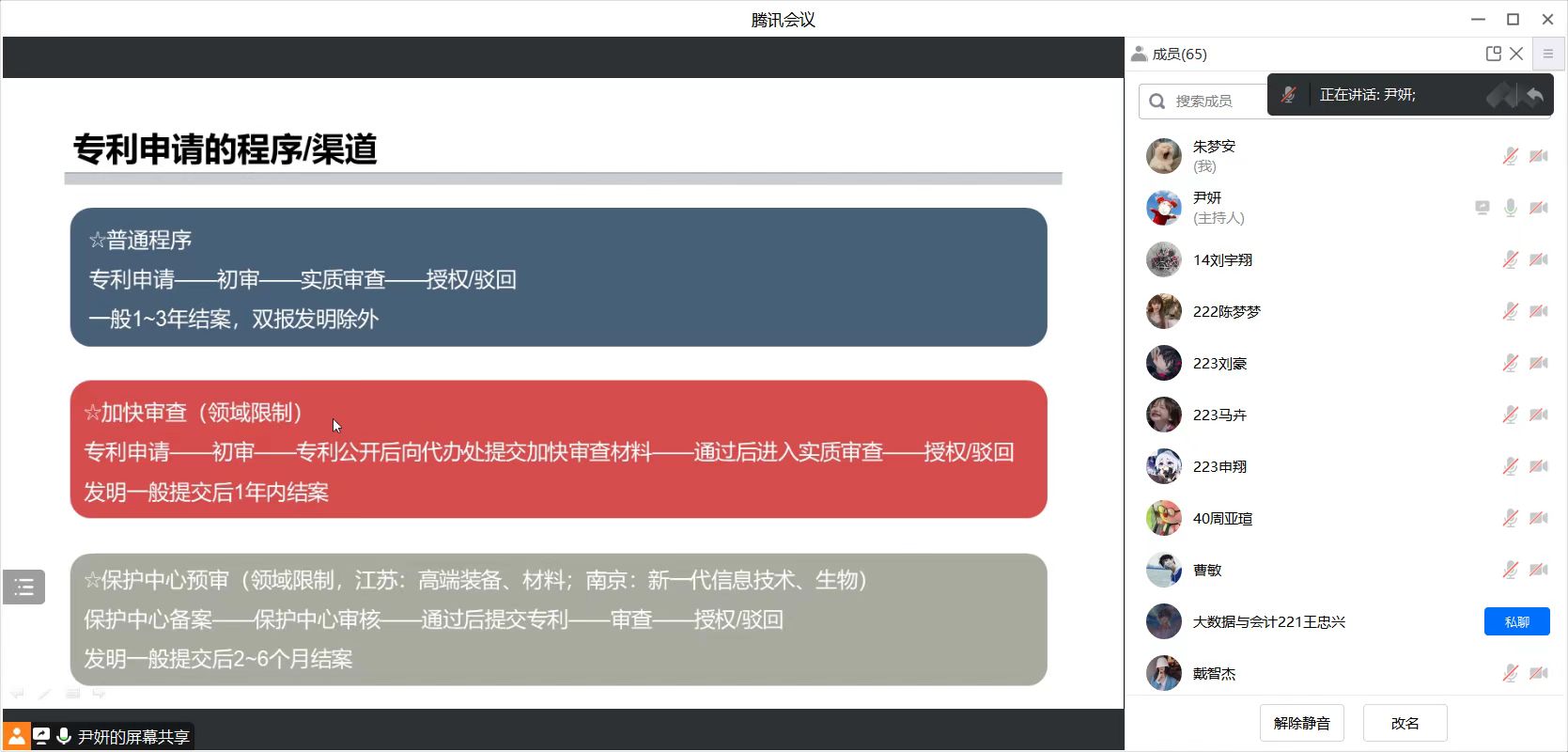Toggle microphone for 朱梦安 (我)
This screenshot has height=752, width=1568.
1510,156
